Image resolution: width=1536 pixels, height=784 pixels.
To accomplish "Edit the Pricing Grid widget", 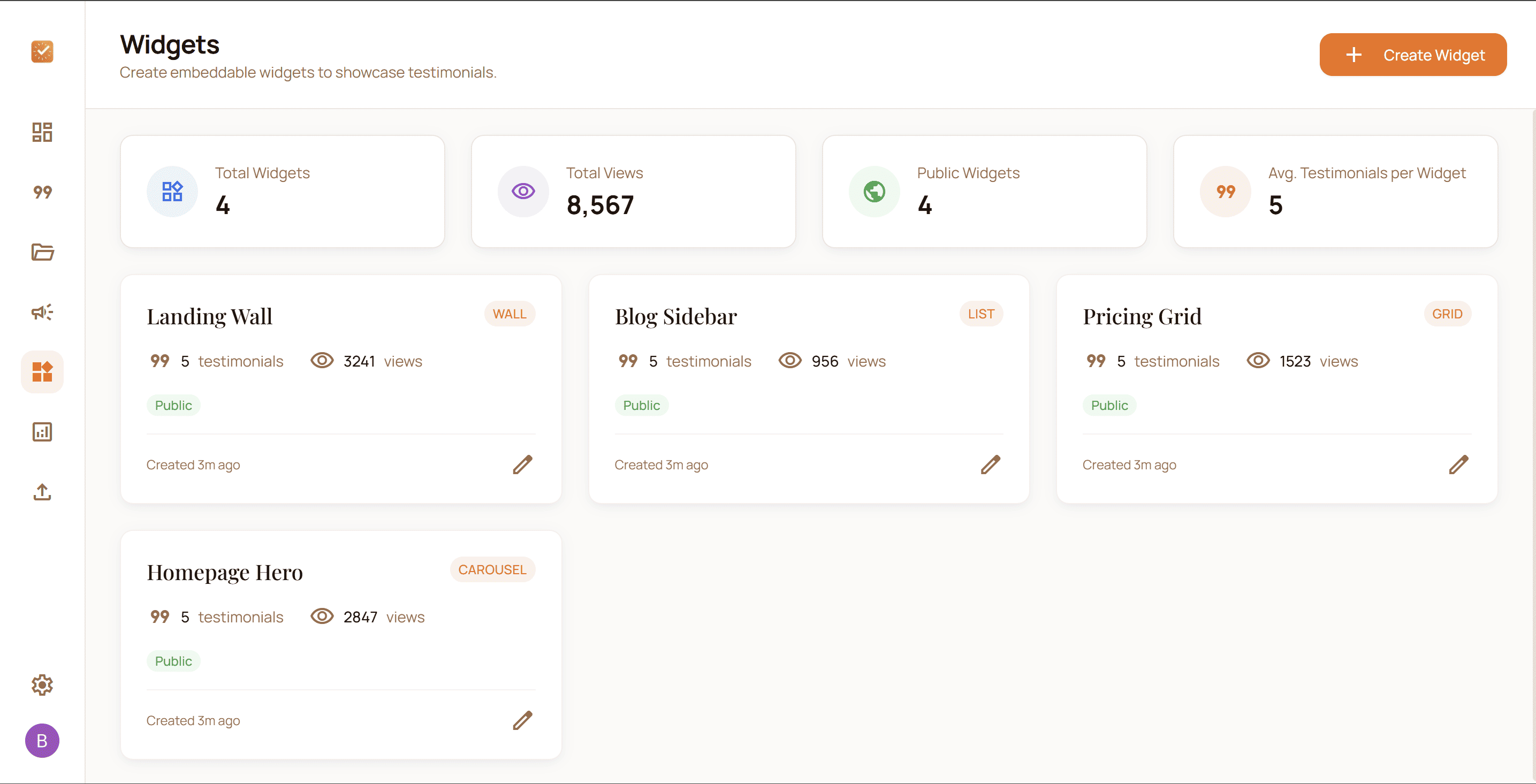I will pyautogui.click(x=1458, y=465).
